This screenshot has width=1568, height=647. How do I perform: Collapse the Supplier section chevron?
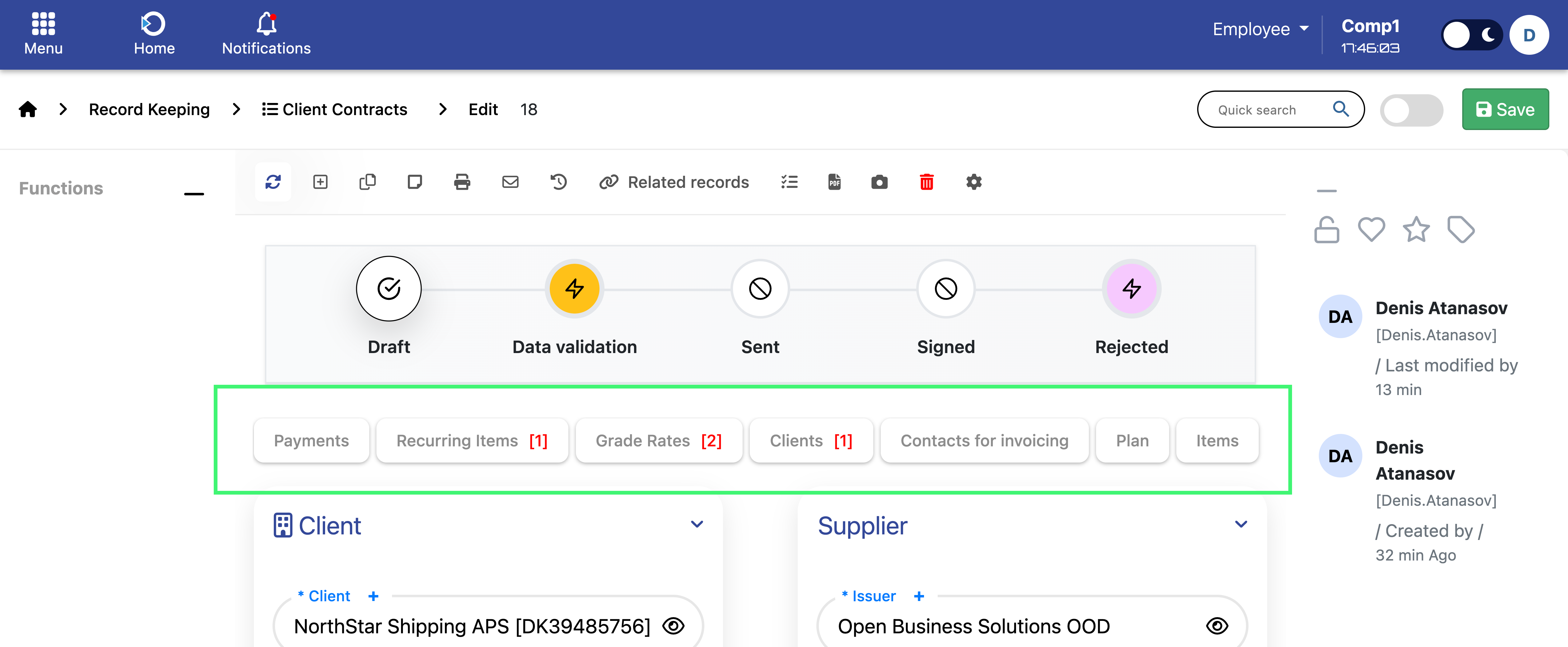(x=1241, y=525)
